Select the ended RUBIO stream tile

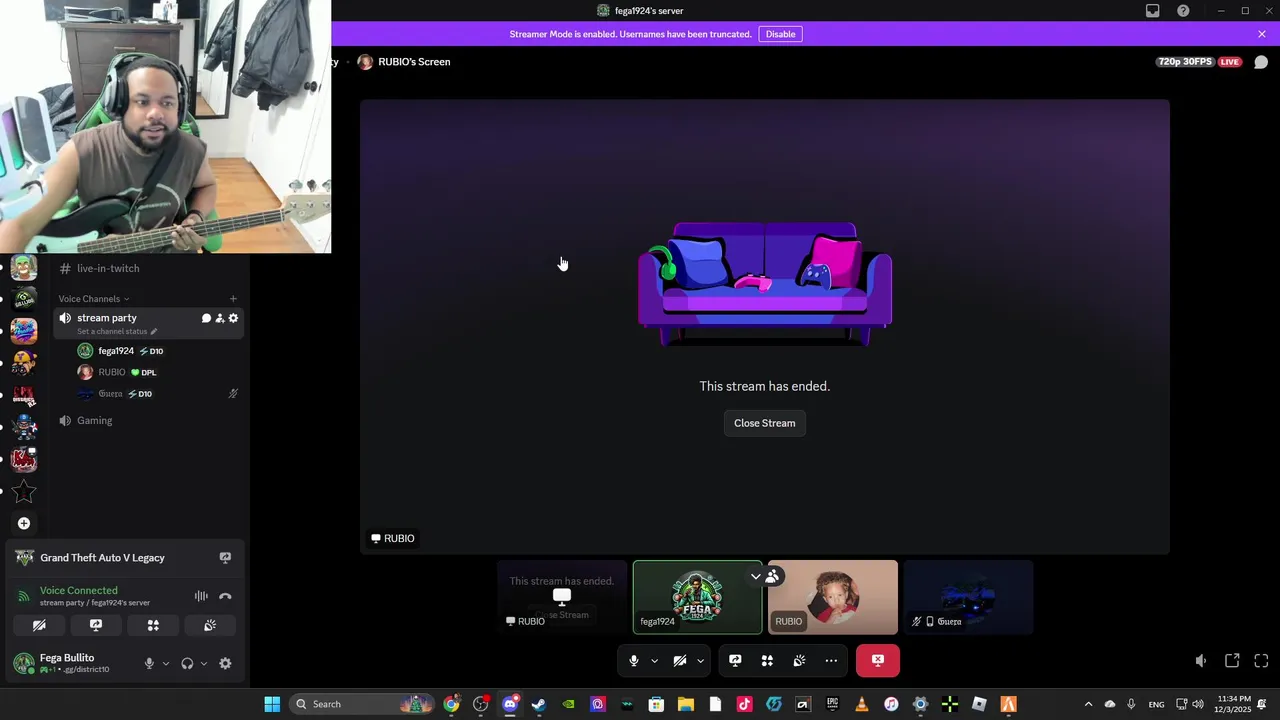coord(562,597)
